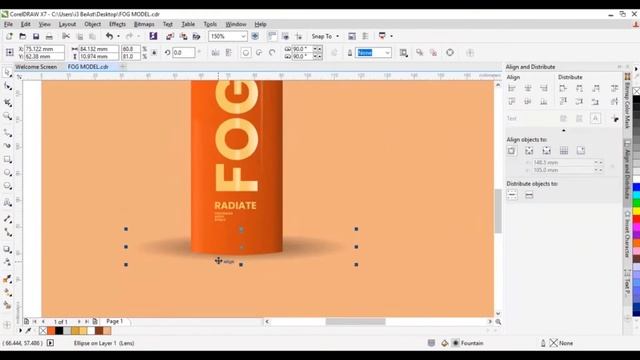Click the blue swatch in color palette

click(x=636, y=188)
